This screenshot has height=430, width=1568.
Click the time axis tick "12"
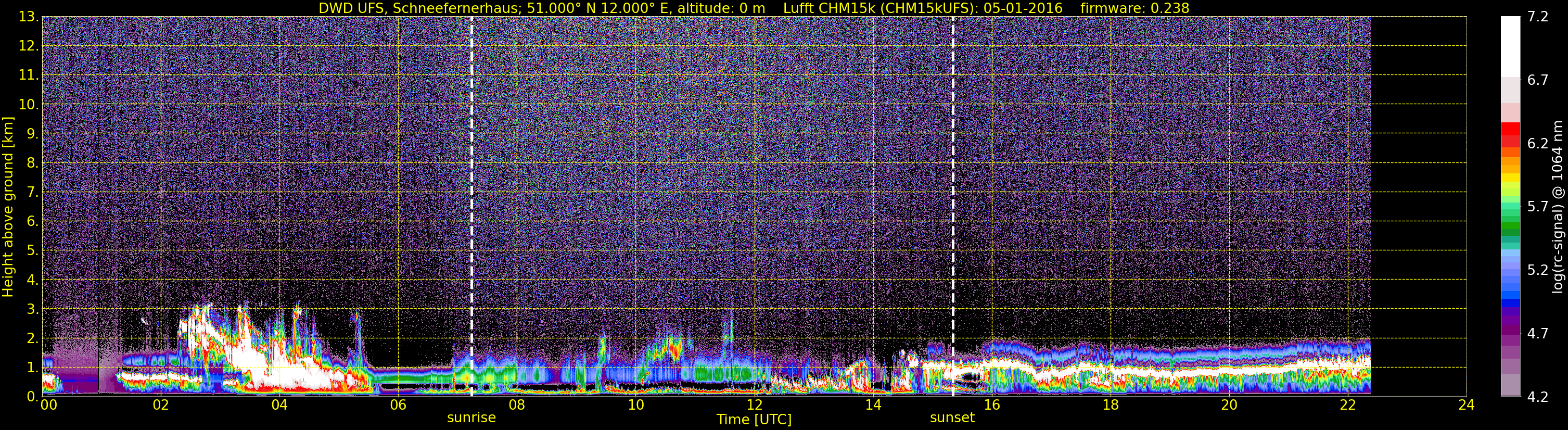[x=754, y=406]
